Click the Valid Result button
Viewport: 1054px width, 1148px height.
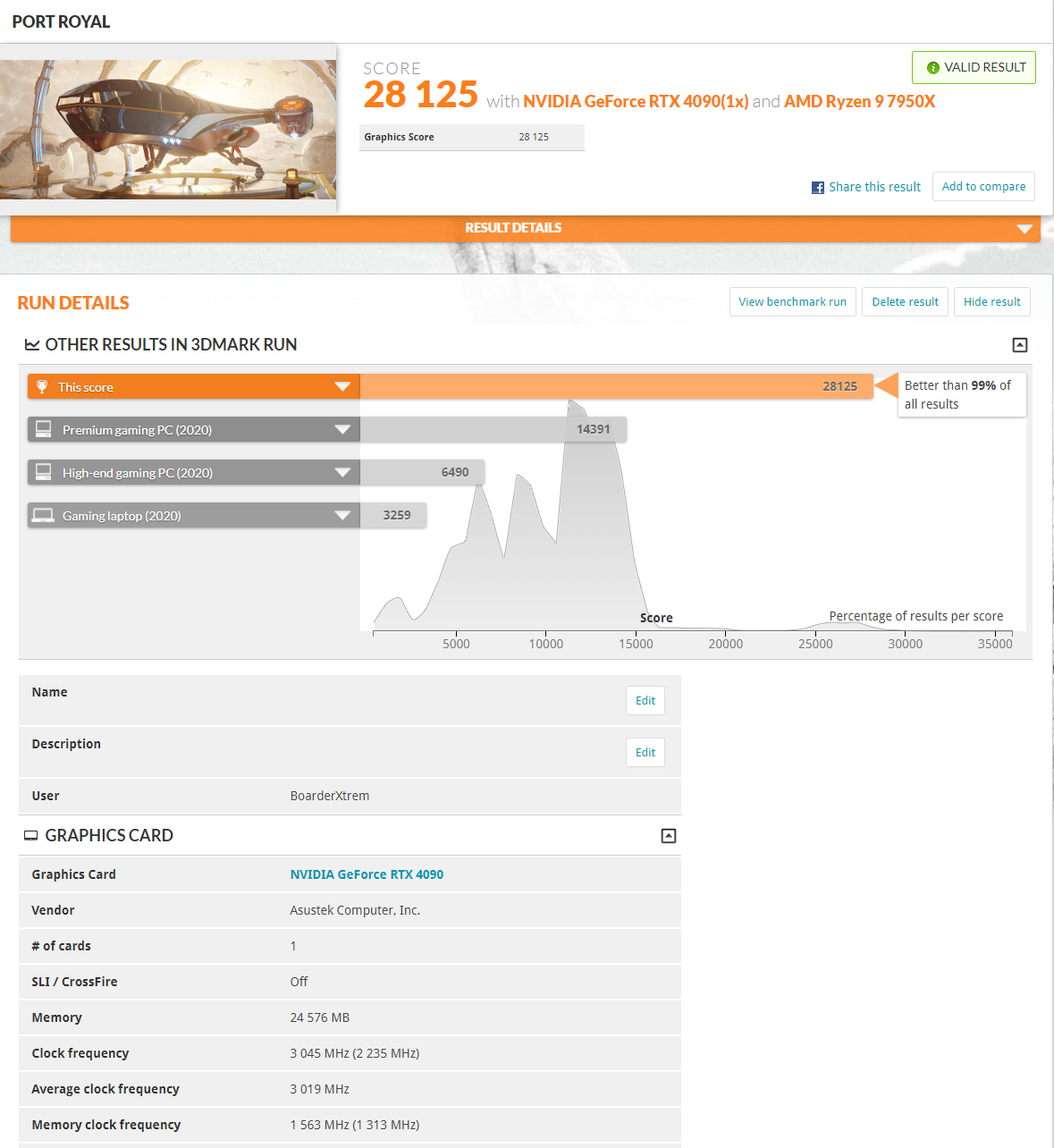coord(974,68)
